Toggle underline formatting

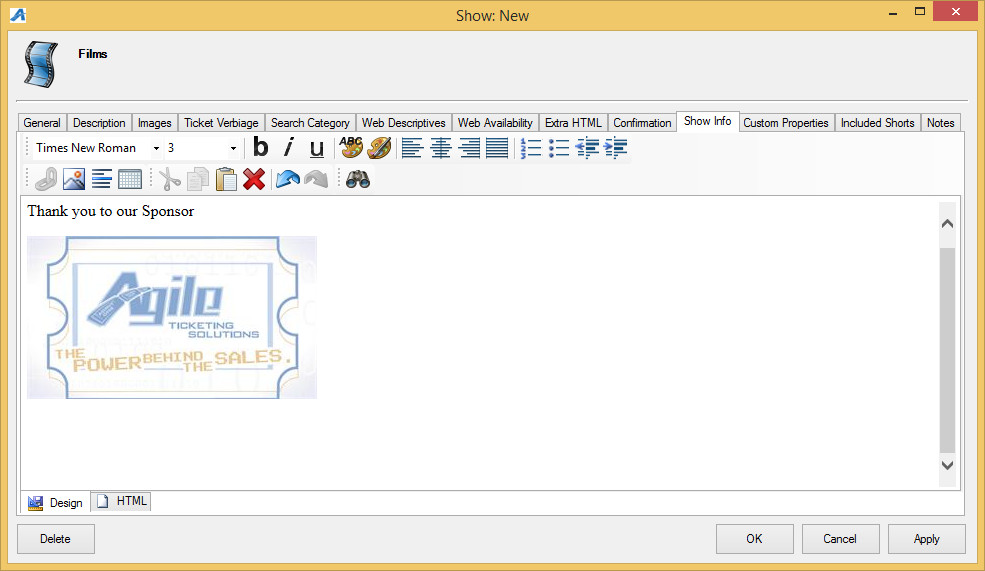317,148
